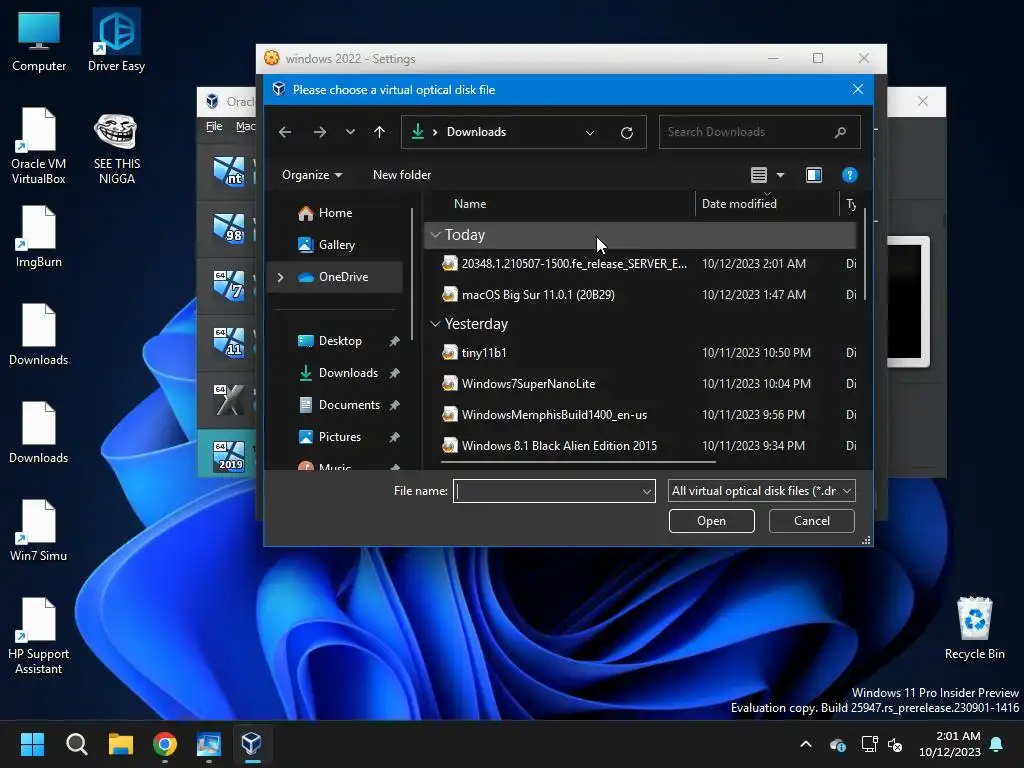
Task: Open Driver Easy desktop shortcut
Action: [116, 40]
